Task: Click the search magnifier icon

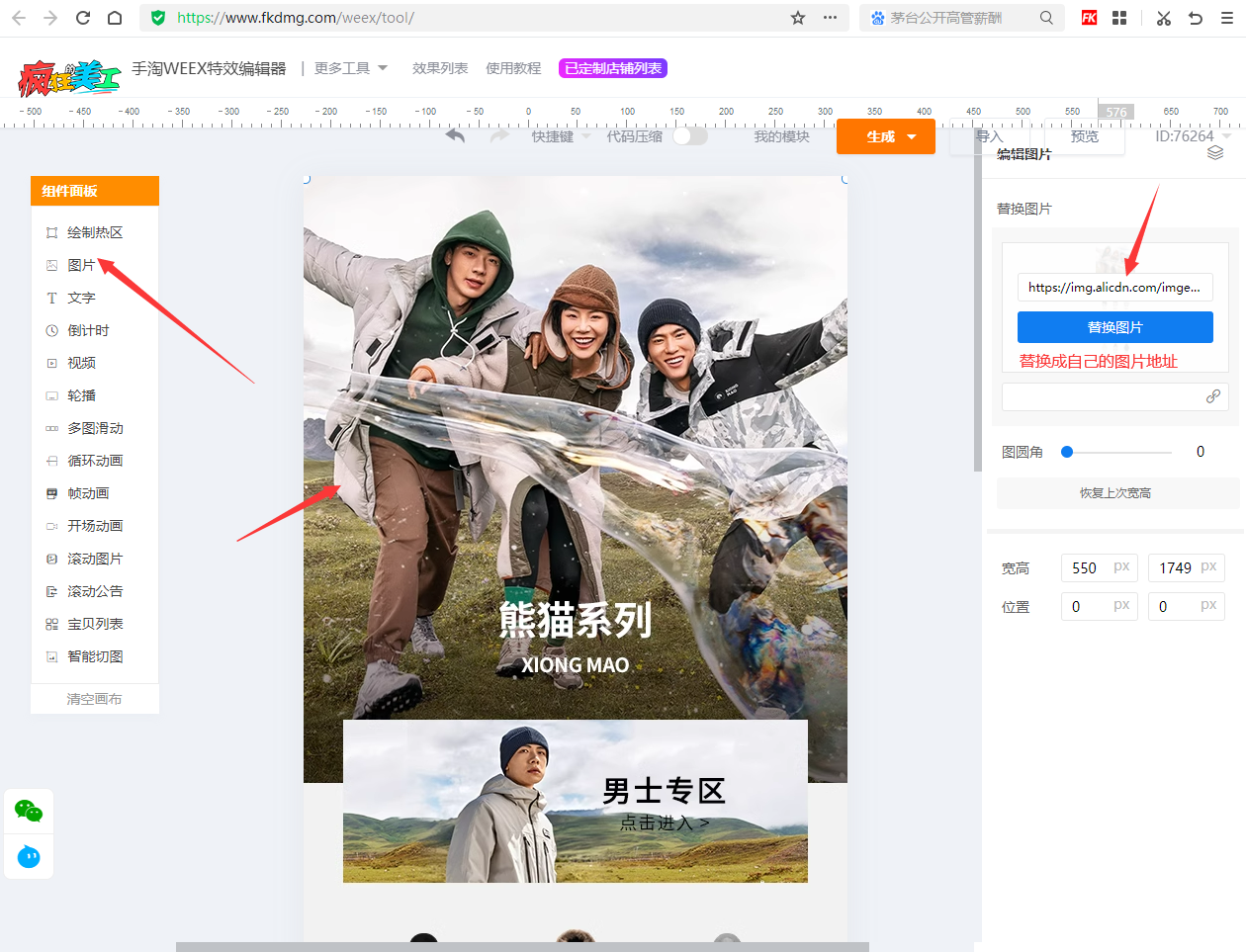Action: coord(1046,18)
